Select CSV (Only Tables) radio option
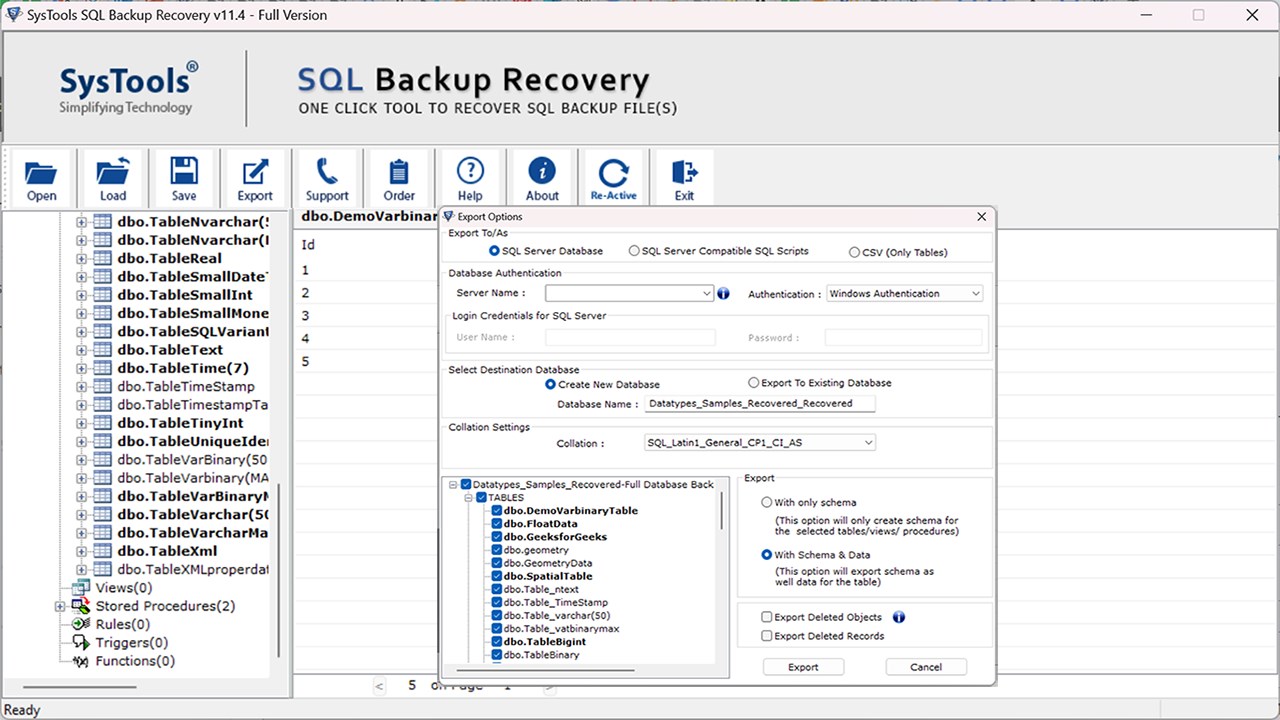Screen dimensions: 1280x720 point(854,252)
